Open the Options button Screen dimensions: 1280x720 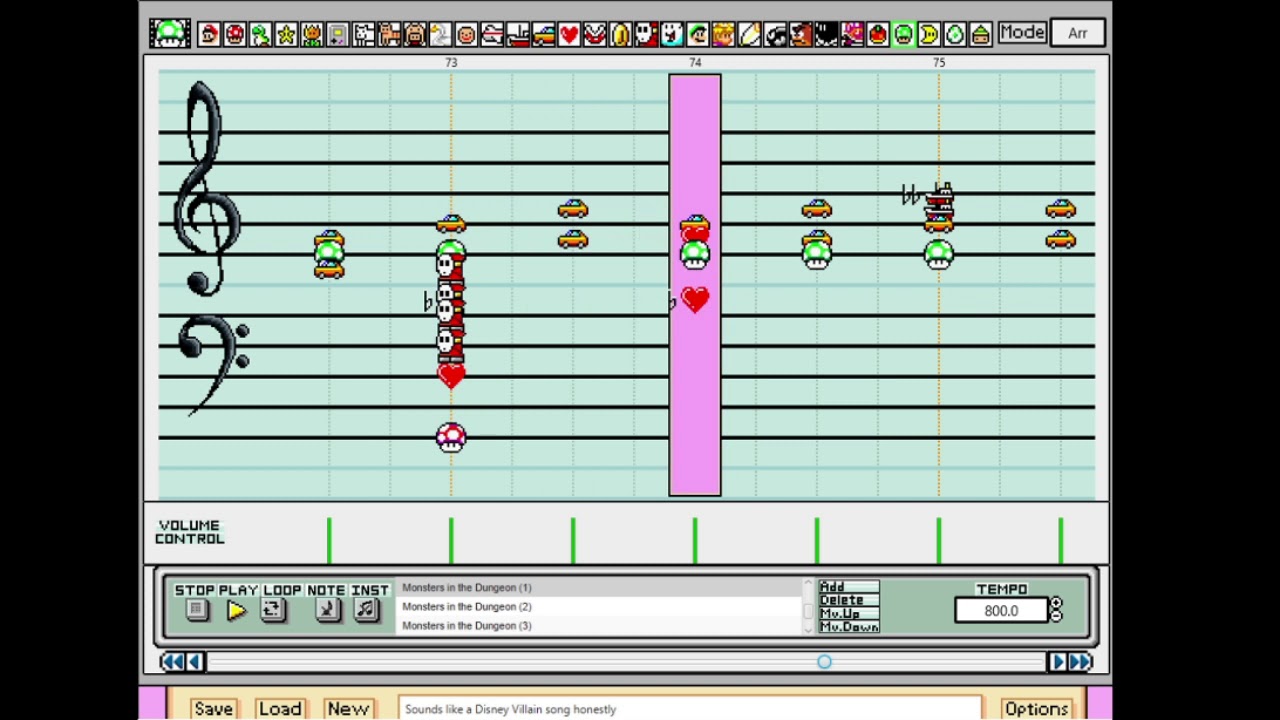[x=1037, y=708]
